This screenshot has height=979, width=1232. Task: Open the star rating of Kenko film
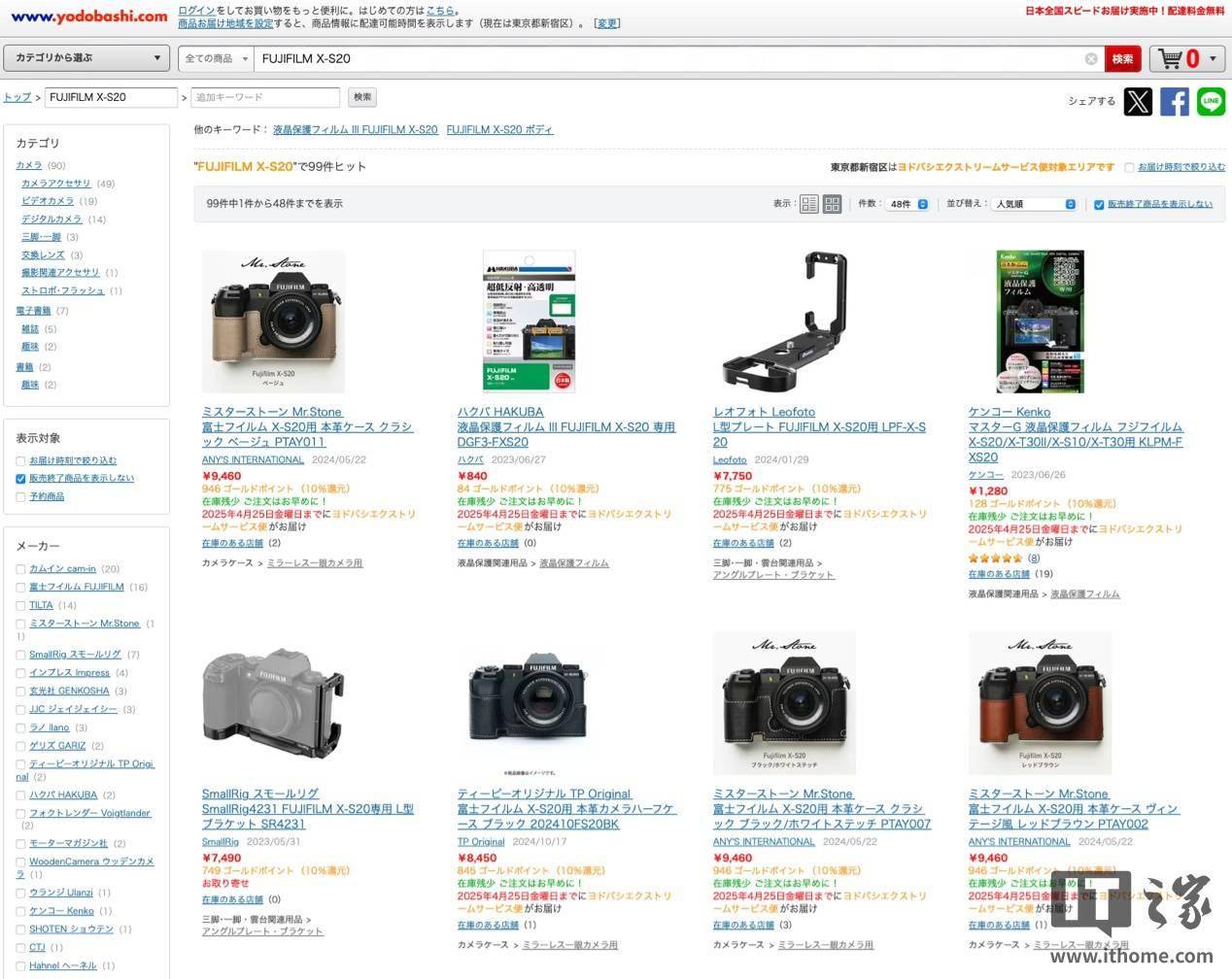click(x=995, y=558)
